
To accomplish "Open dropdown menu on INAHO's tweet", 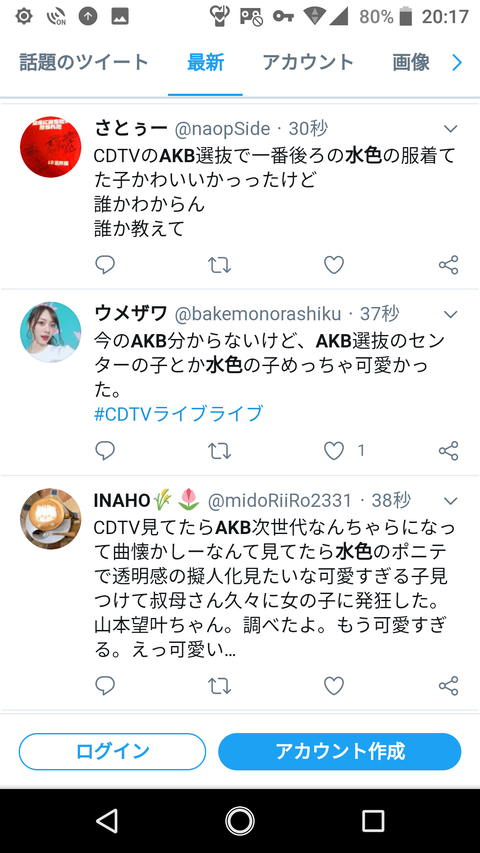I will pyautogui.click(x=451, y=500).
